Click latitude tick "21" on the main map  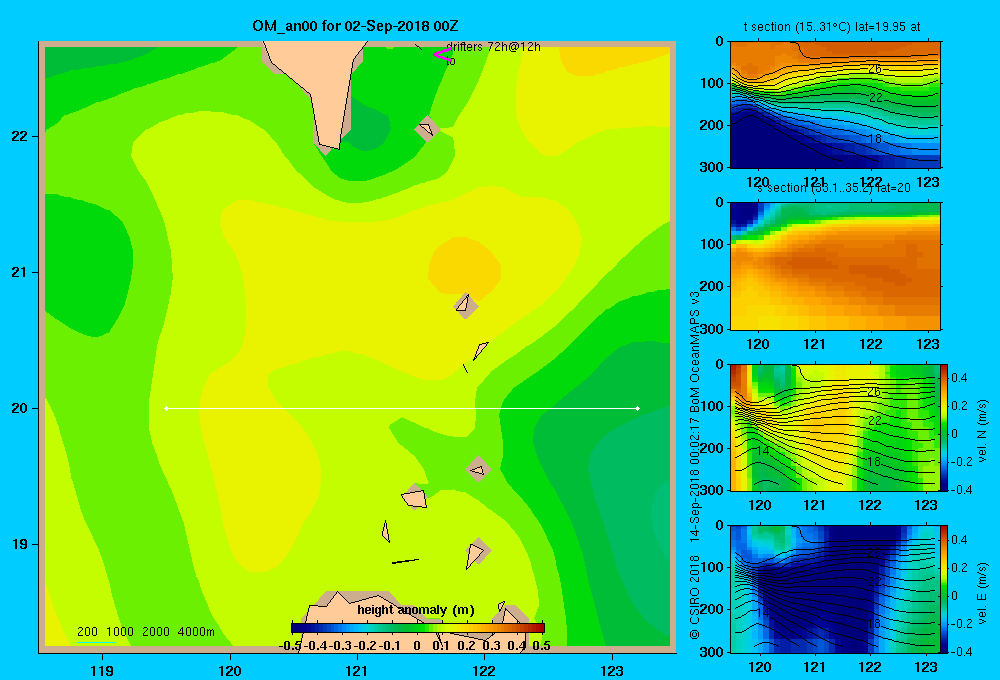coord(20,272)
